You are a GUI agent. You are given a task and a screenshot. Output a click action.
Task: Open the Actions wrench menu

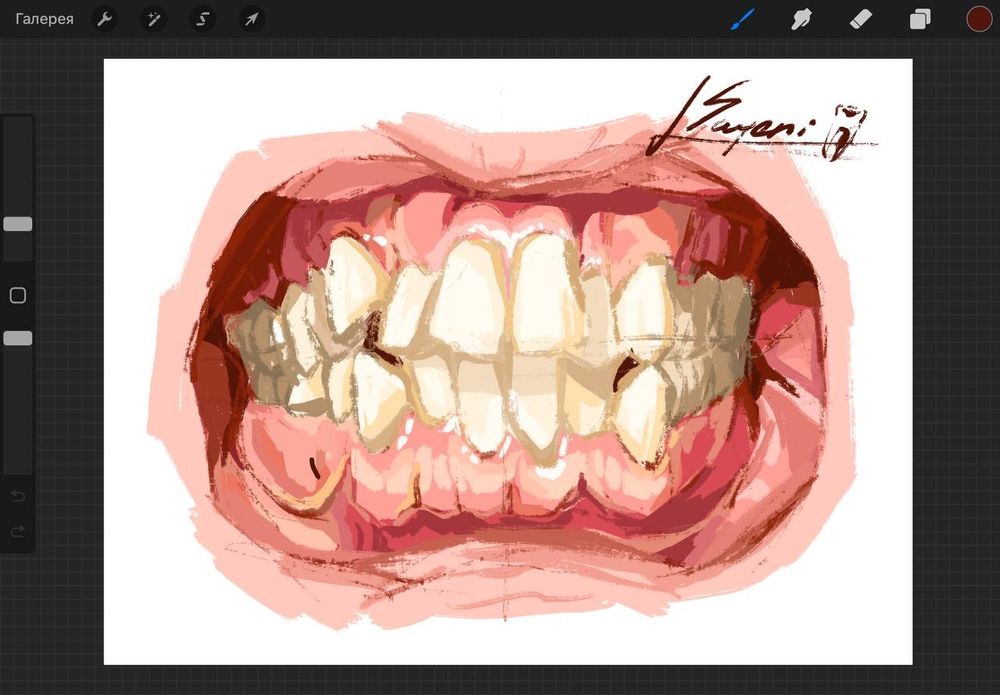coord(104,19)
